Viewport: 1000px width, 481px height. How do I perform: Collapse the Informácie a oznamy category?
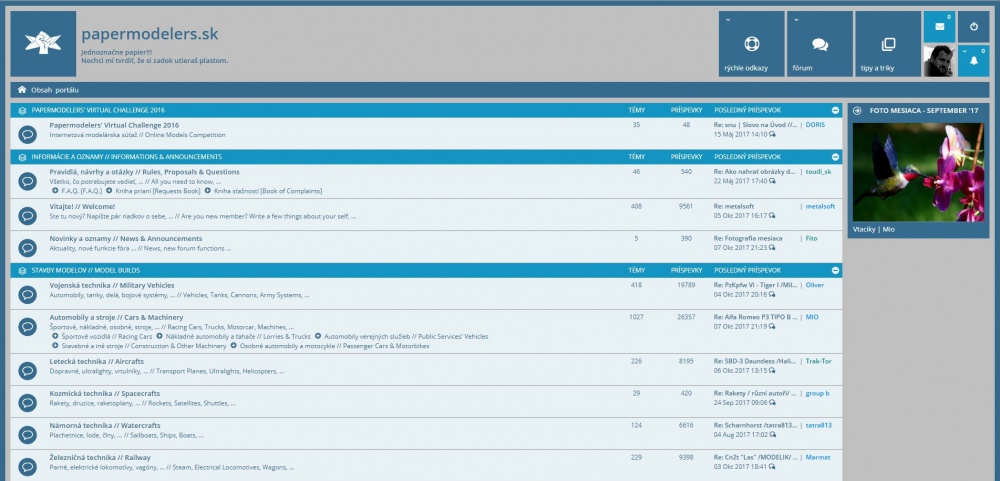[x=835, y=157]
